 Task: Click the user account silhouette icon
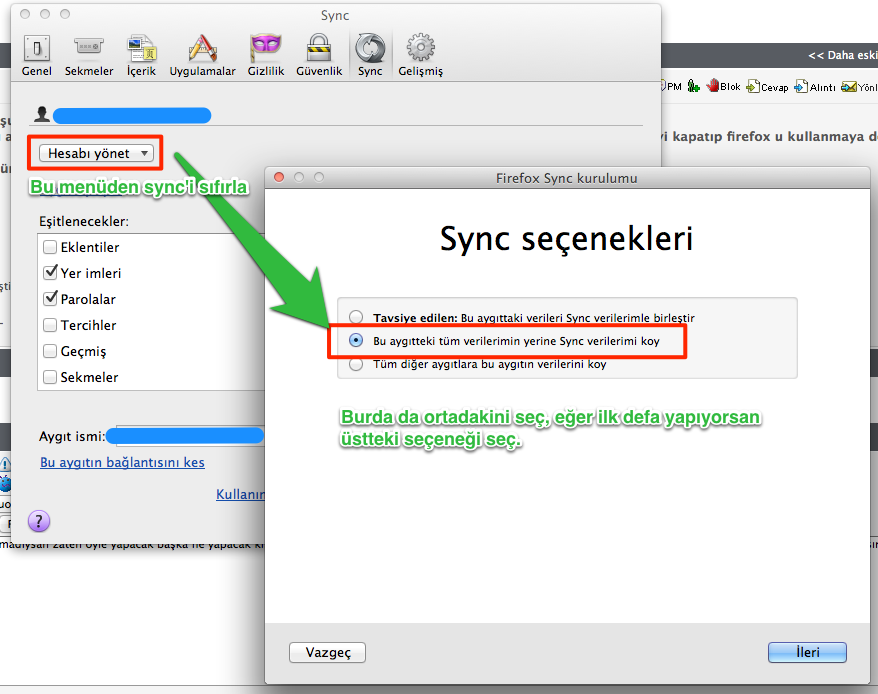[41, 114]
